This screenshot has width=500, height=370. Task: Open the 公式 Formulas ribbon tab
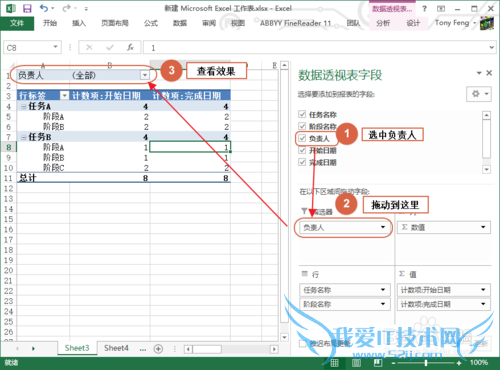(x=151, y=23)
